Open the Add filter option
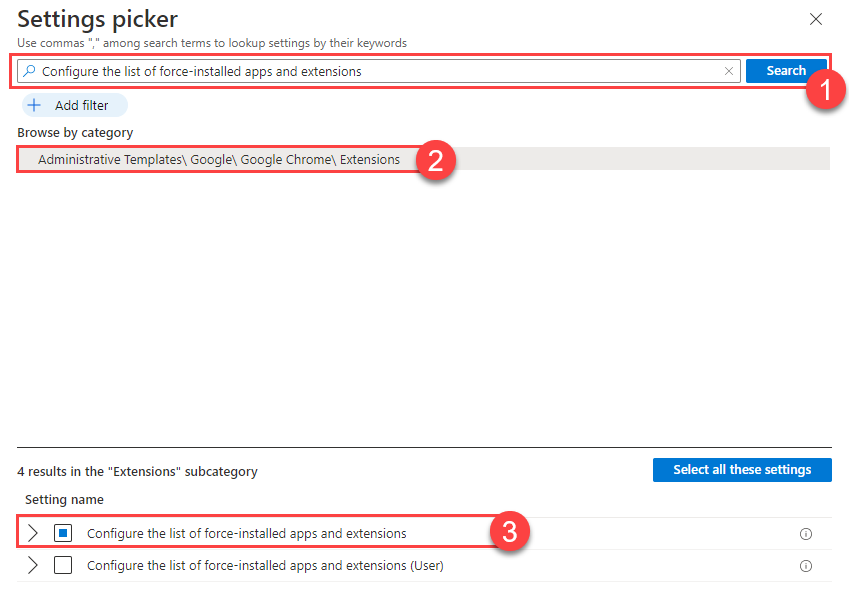The image size is (849, 615). [x=75, y=105]
